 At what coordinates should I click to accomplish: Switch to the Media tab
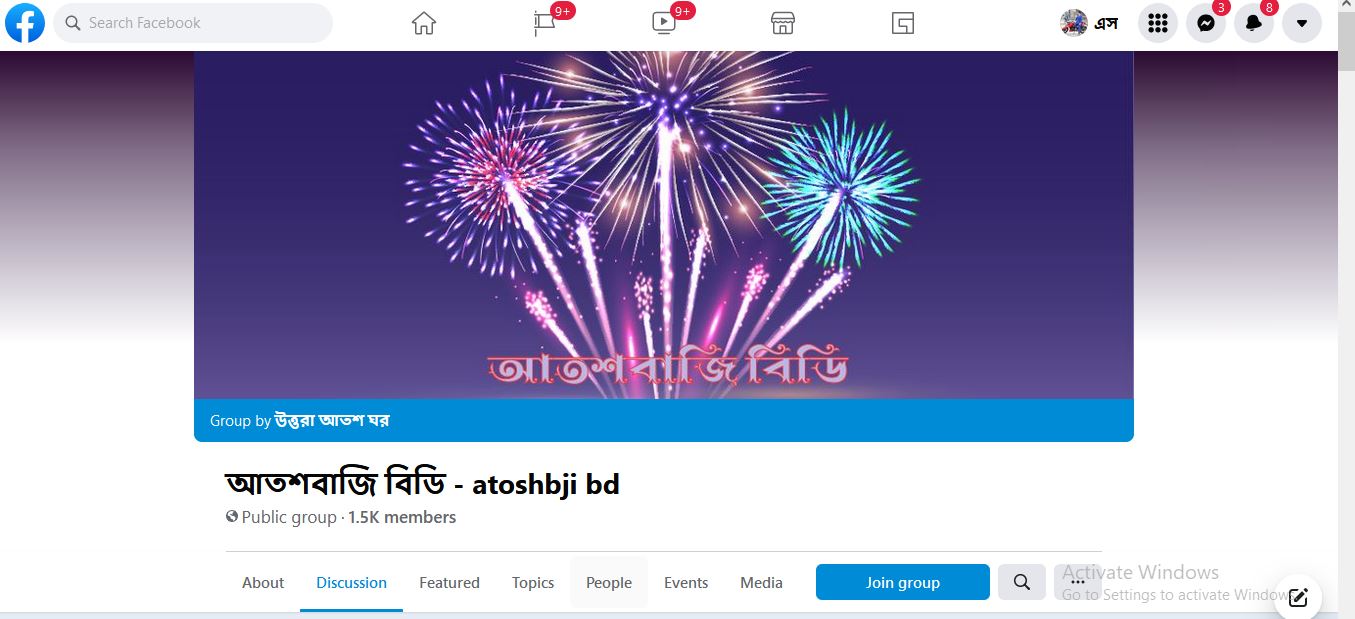click(761, 582)
